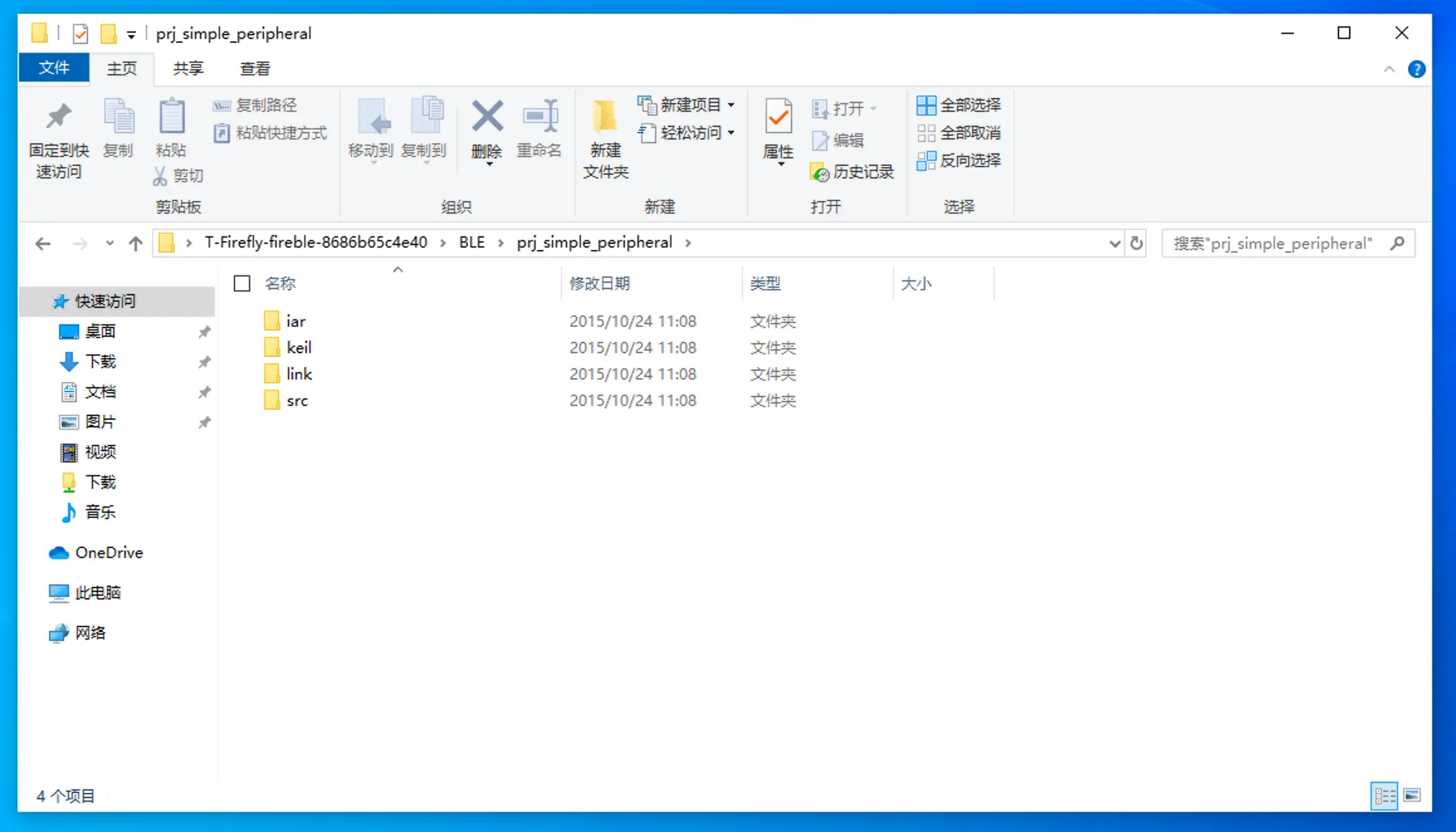Click the Rename icon (重命名)

pos(539,117)
